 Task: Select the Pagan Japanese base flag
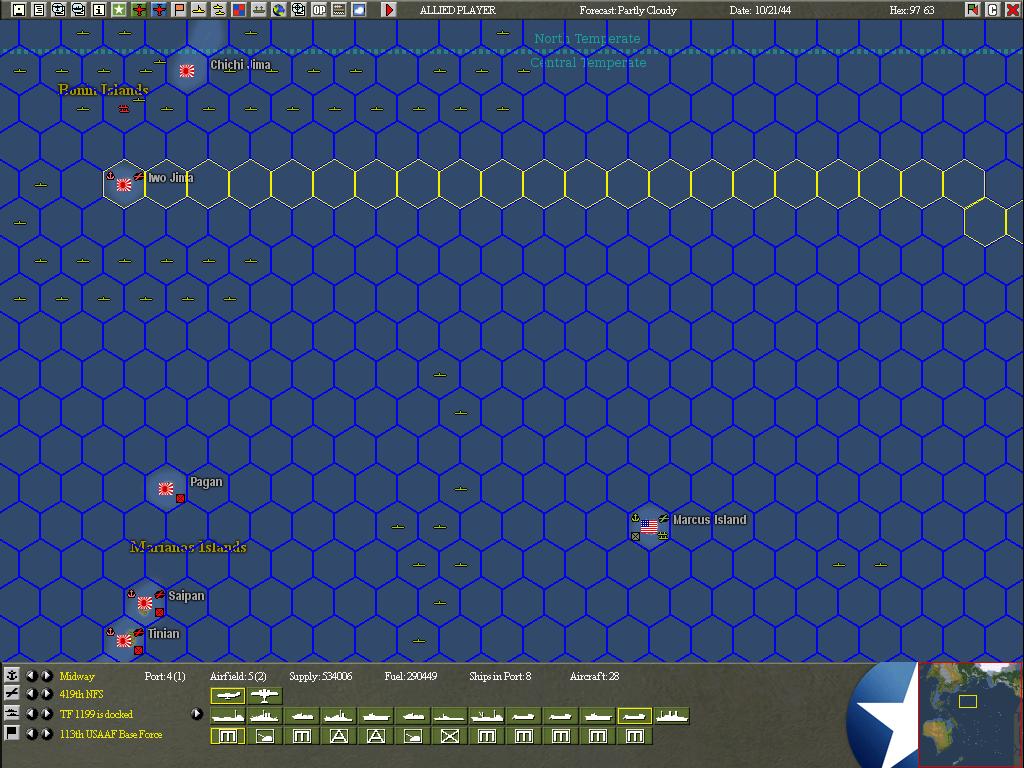click(x=166, y=488)
